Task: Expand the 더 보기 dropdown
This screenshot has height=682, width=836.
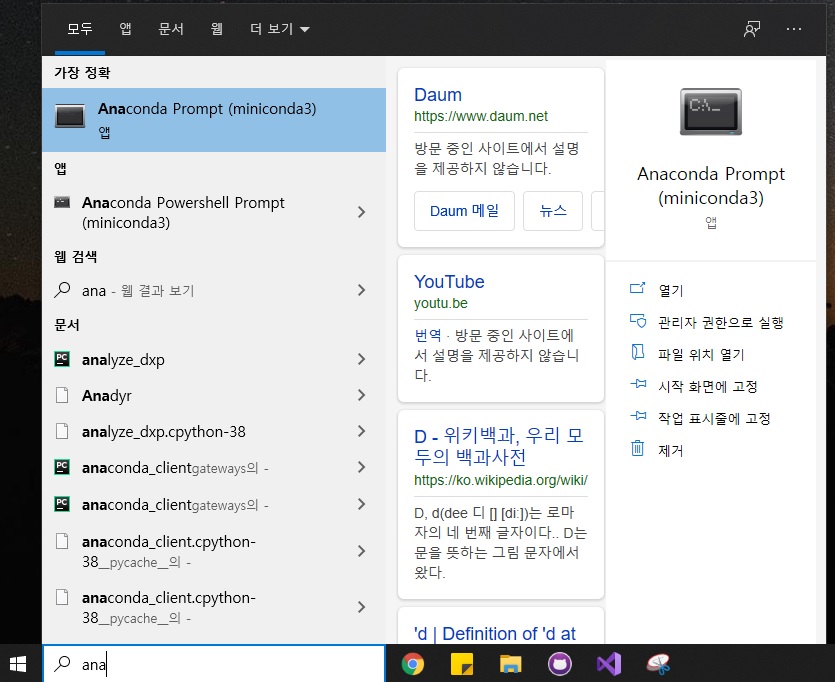Action: (x=280, y=29)
